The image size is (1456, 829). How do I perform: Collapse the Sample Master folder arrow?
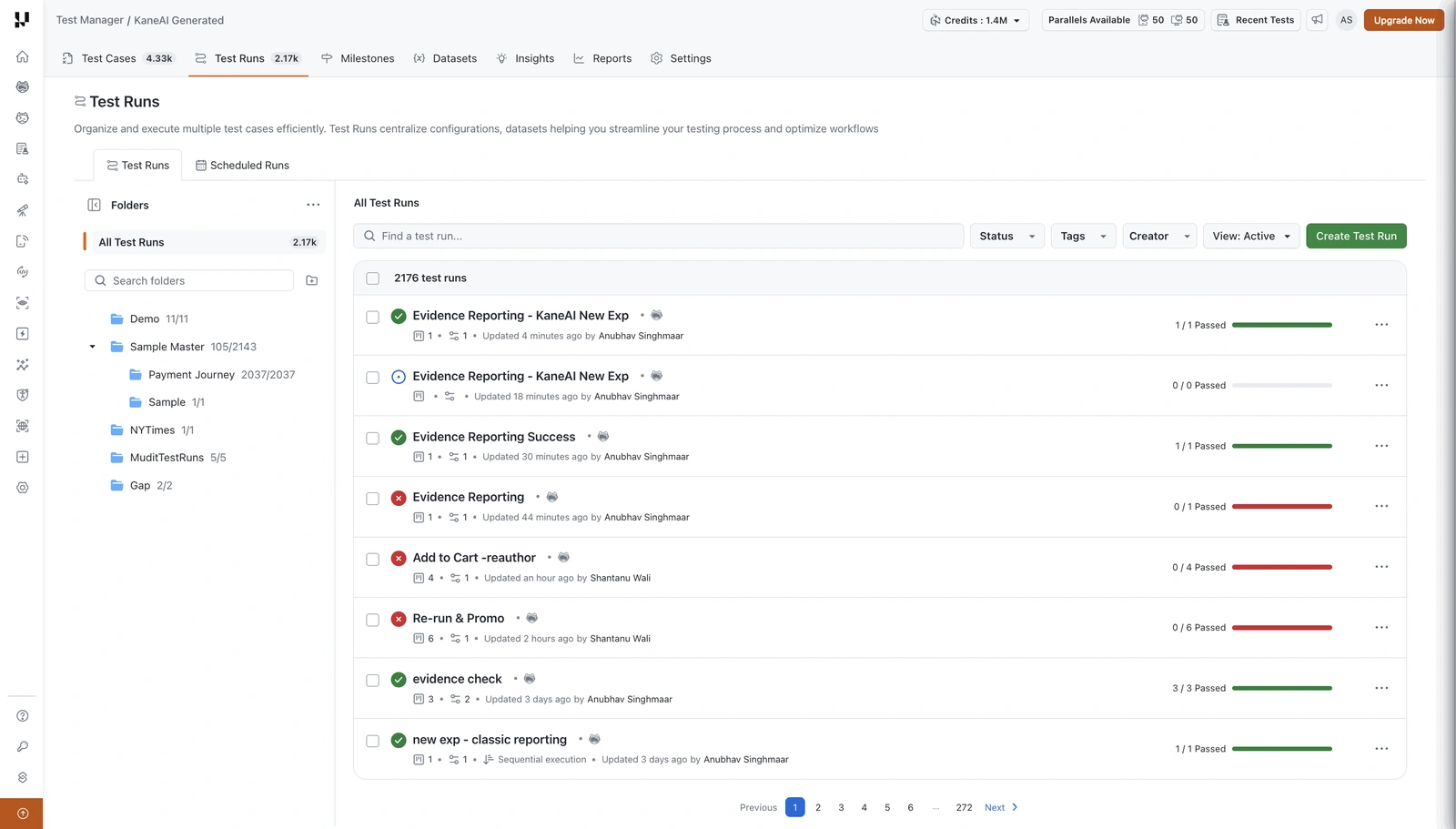click(x=92, y=347)
